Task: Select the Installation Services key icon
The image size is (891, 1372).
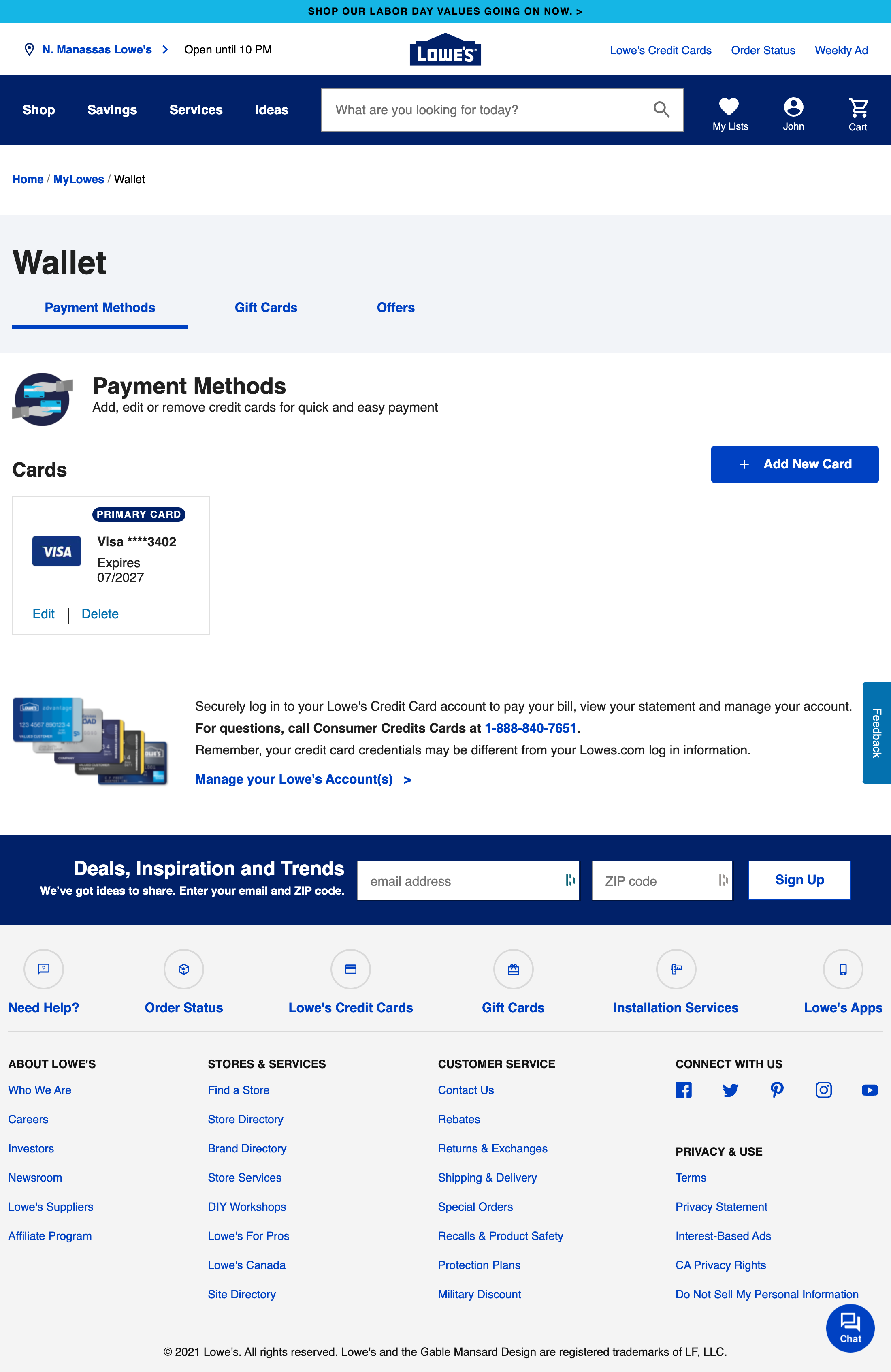Action: [676, 969]
